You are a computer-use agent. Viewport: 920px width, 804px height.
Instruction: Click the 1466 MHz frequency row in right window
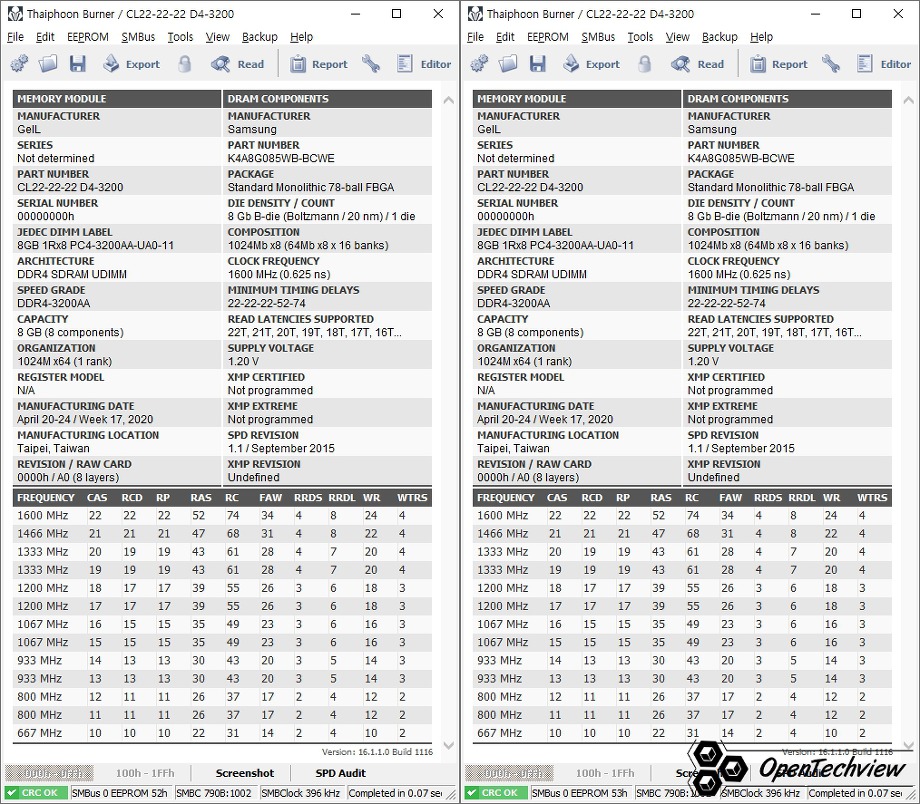[x=682, y=533]
